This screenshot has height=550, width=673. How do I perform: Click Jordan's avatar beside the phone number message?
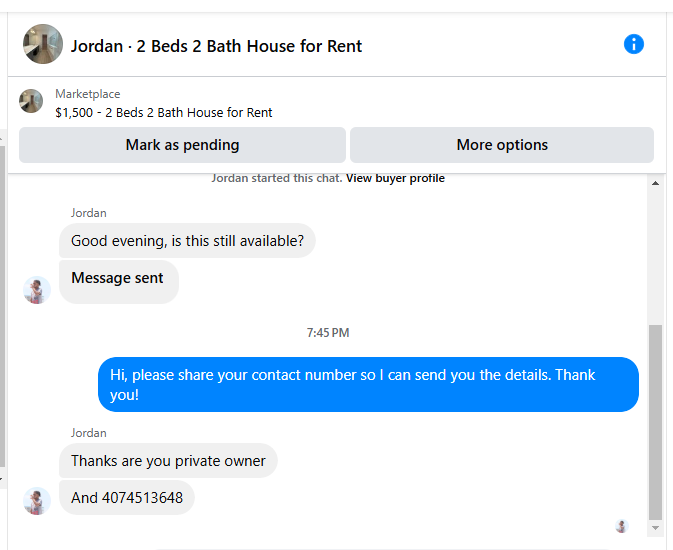click(37, 501)
